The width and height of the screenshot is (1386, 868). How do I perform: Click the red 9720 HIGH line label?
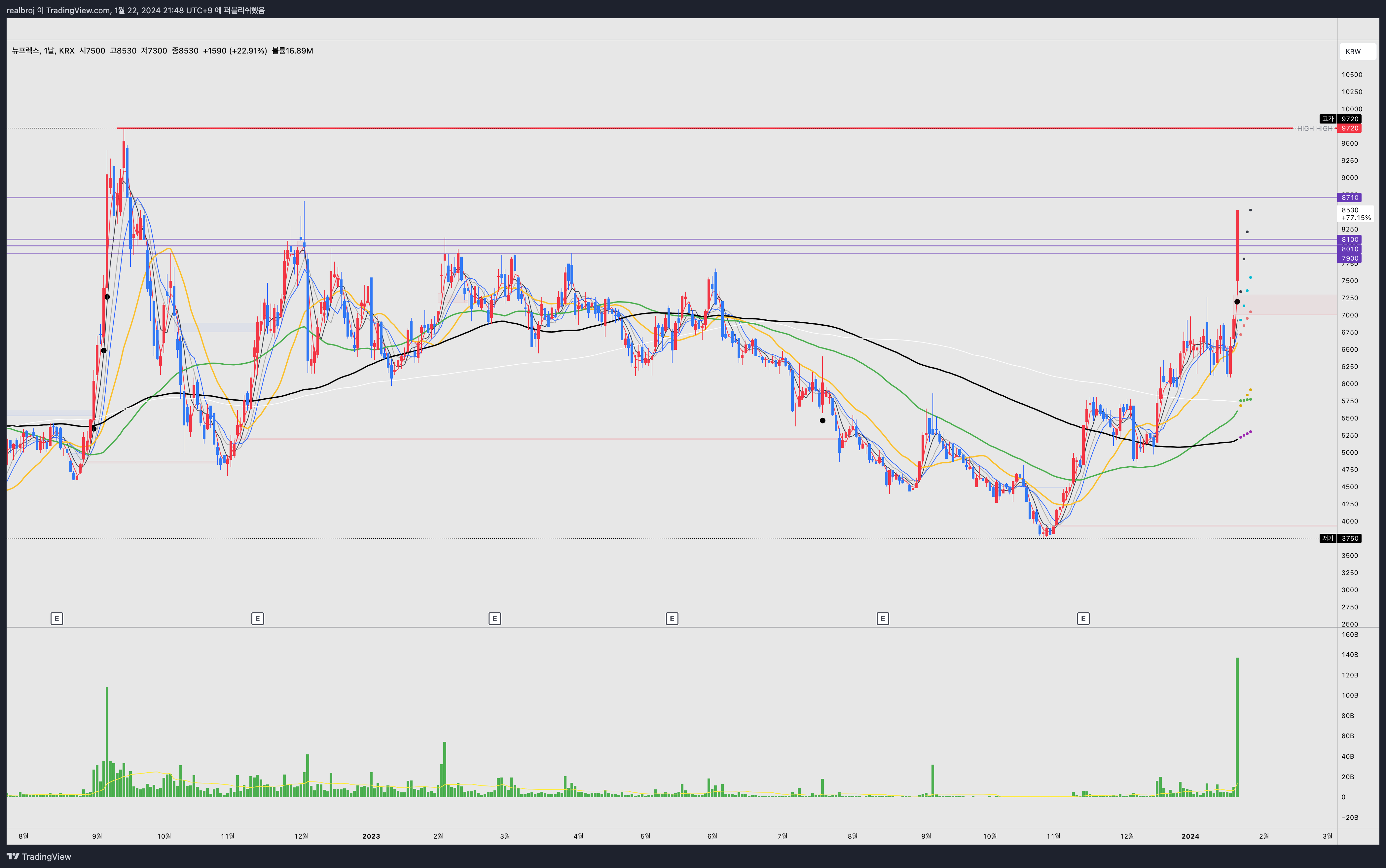pos(1349,128)
